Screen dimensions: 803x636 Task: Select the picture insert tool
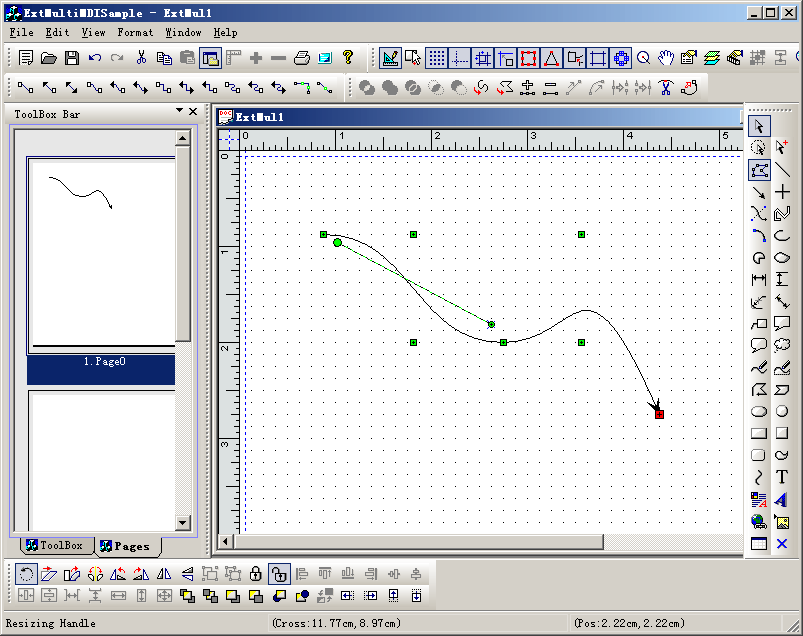[x=782, y=522]
